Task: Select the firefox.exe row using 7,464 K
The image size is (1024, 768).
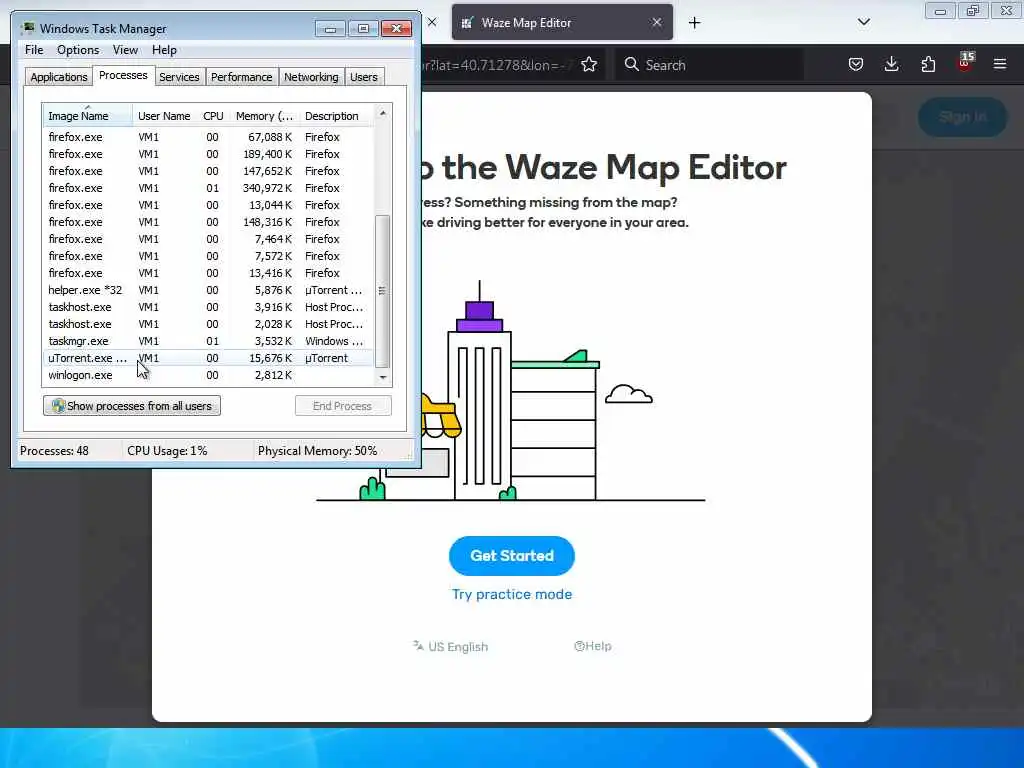Action: point(208,239)
